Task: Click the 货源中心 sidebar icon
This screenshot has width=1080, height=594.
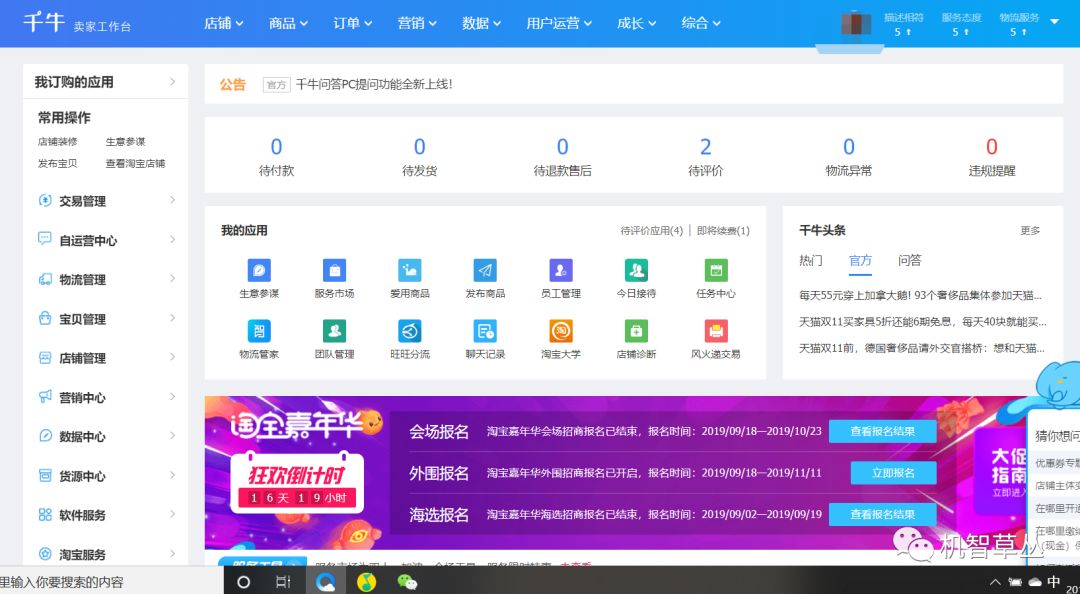Action: pyautogui.click(x=45, y=475)
